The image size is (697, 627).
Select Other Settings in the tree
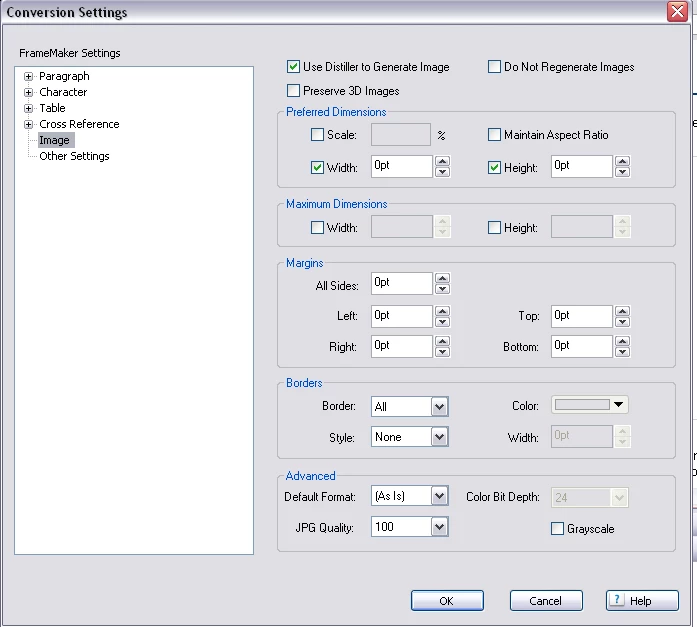pos(74,156)
